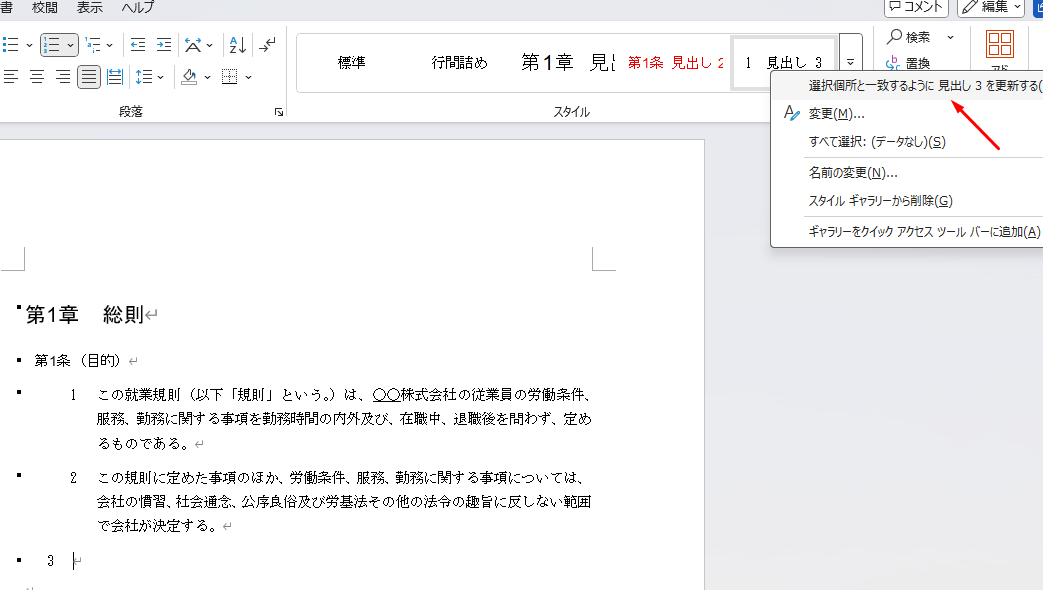Decrease paragraph indent

138,45
